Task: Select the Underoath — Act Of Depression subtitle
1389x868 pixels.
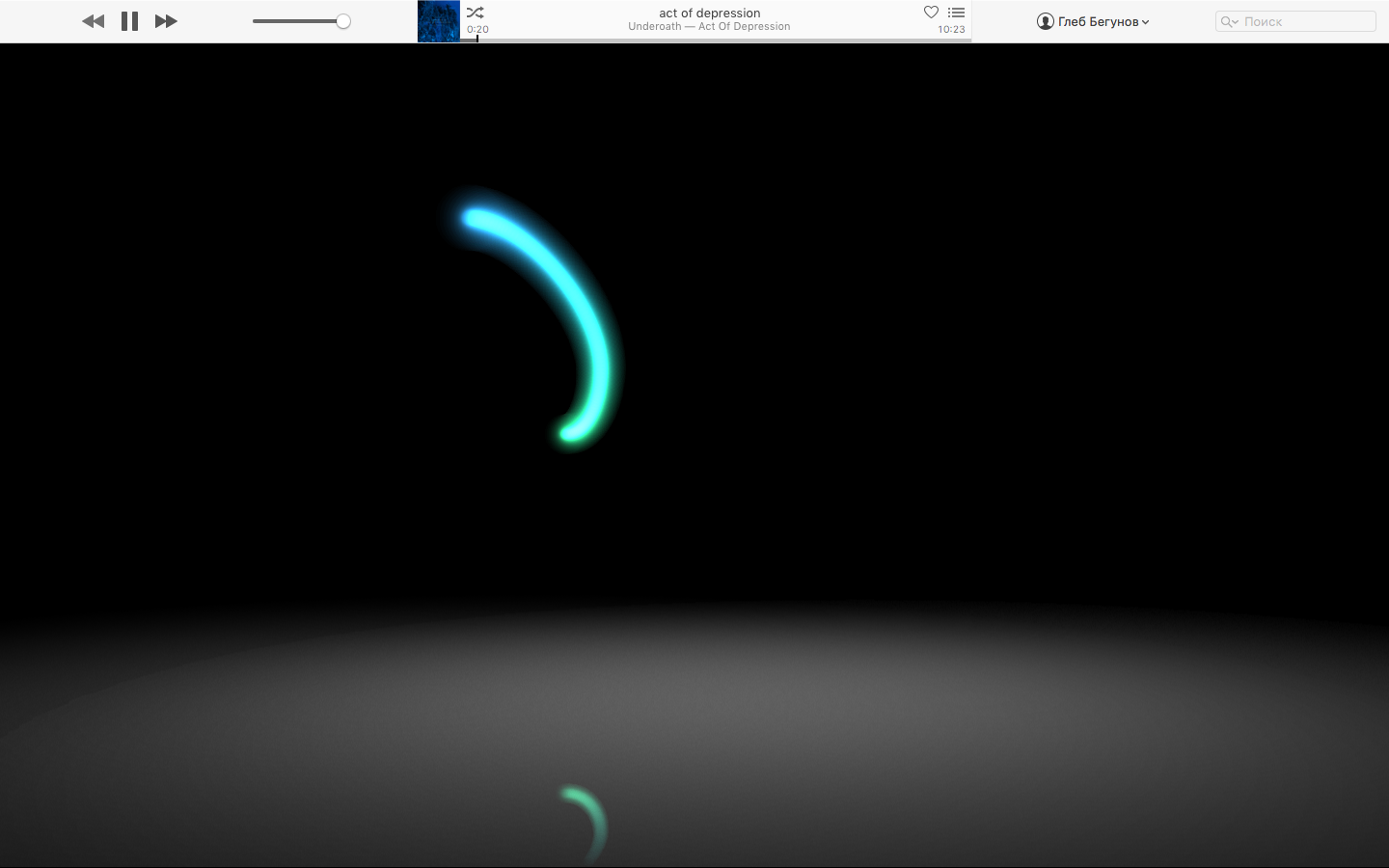Action: pyautogui.click(x=709, y=27)
